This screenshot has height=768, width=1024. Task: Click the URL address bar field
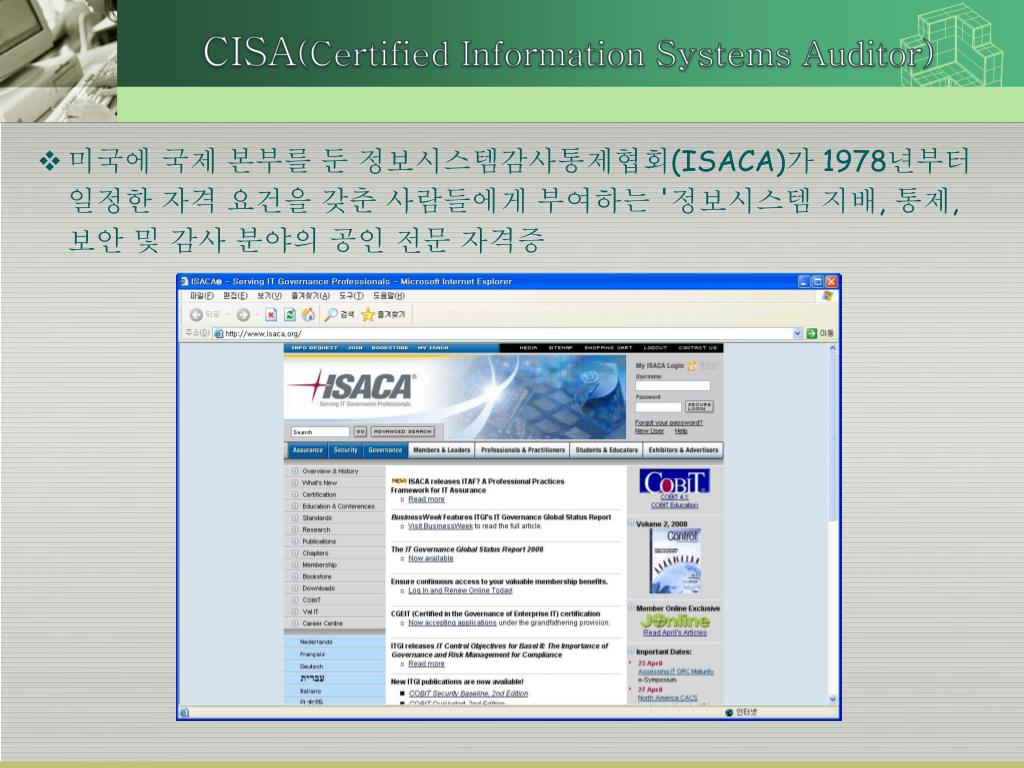[x=508, y=334]
